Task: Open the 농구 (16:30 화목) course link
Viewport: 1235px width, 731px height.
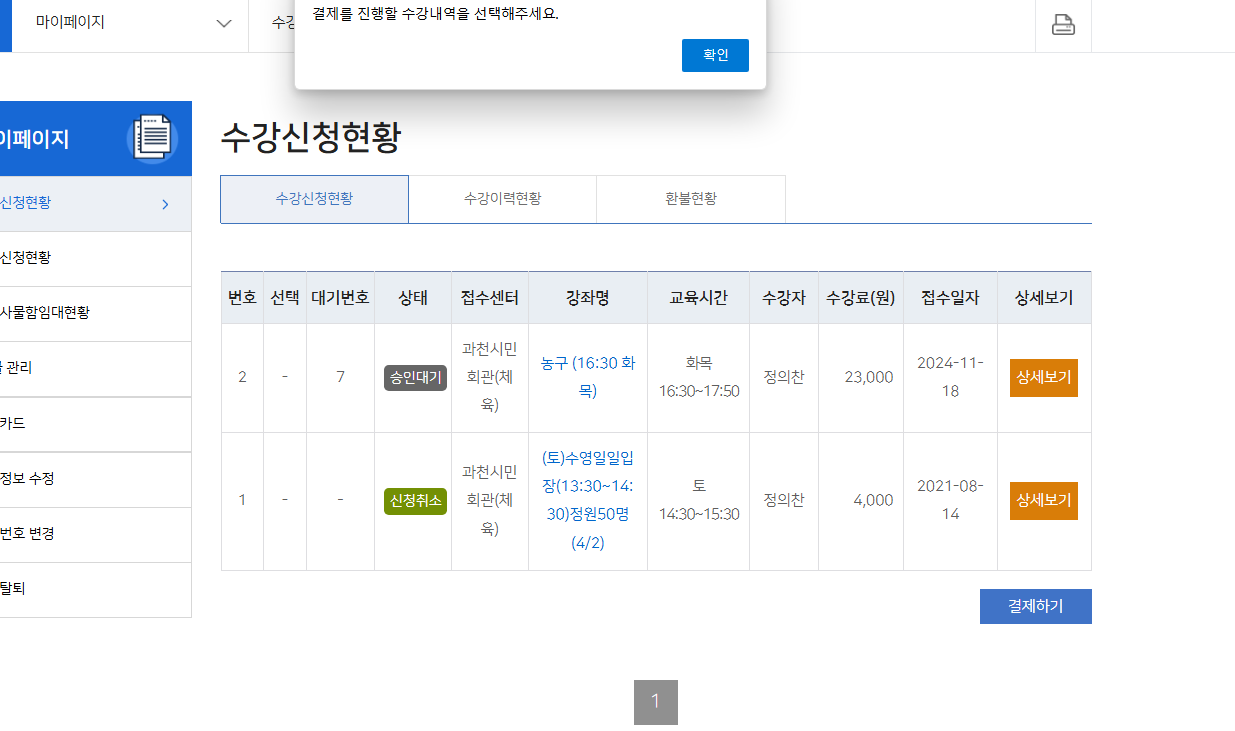Action: tap(588, 377)
